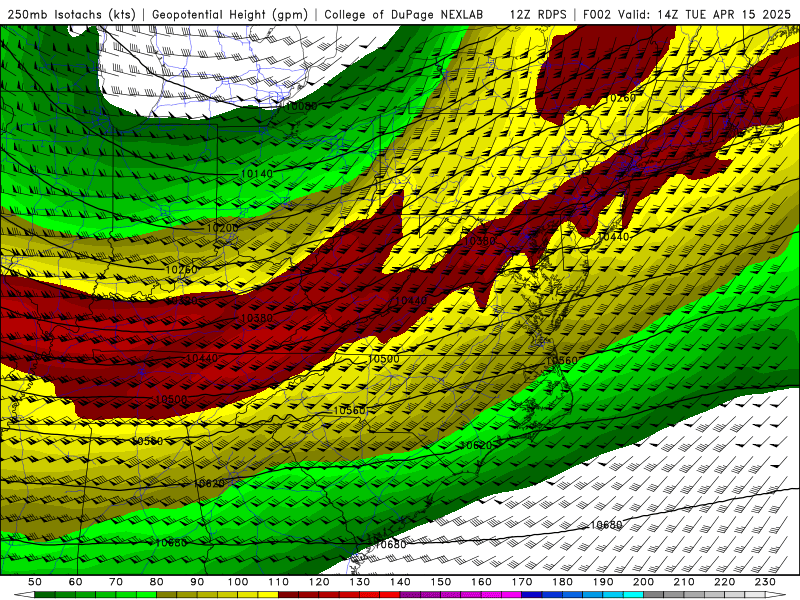Click the 10320 height contour label

click(x=182, y=301)
